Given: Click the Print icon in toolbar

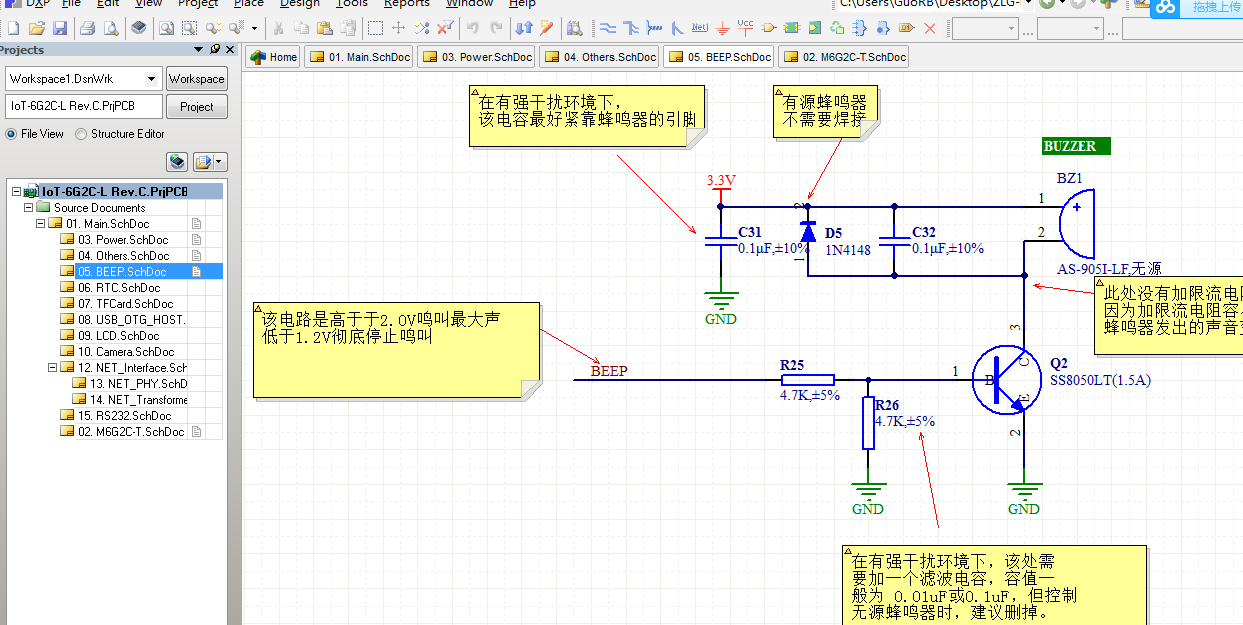Looking at the screenshot, I should (x=87, y=28).
